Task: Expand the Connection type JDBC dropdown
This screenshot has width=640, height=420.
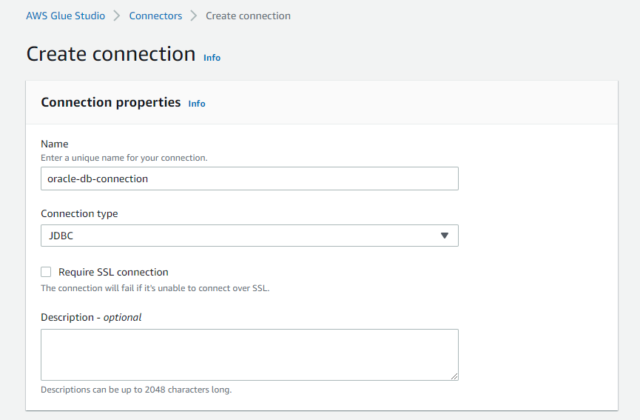Action: click(x=249, y=236)
